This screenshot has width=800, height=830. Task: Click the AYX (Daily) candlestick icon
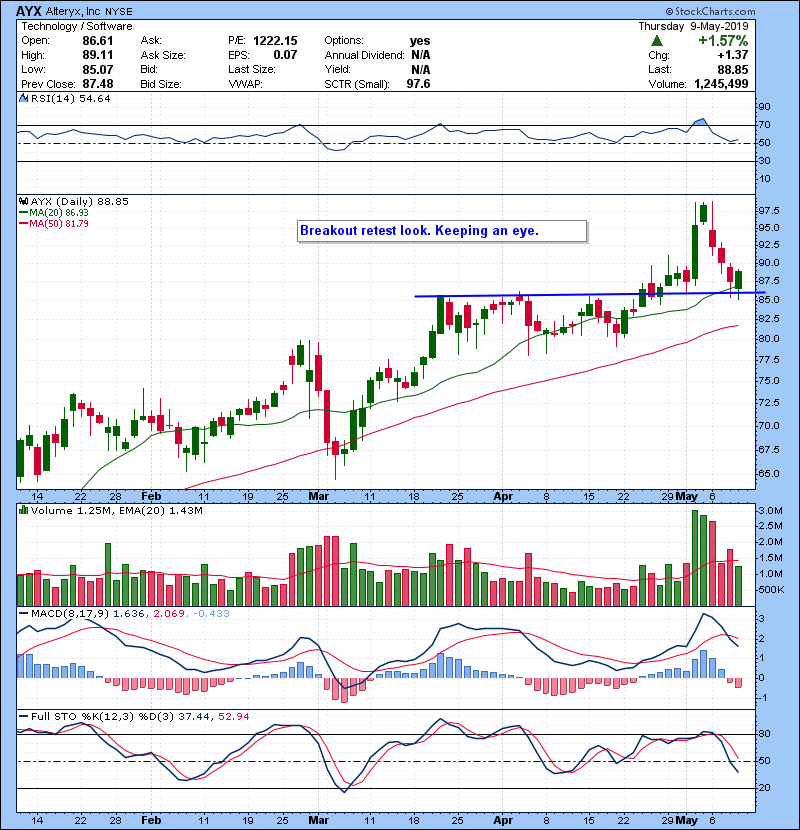click(x=23, y=201)
